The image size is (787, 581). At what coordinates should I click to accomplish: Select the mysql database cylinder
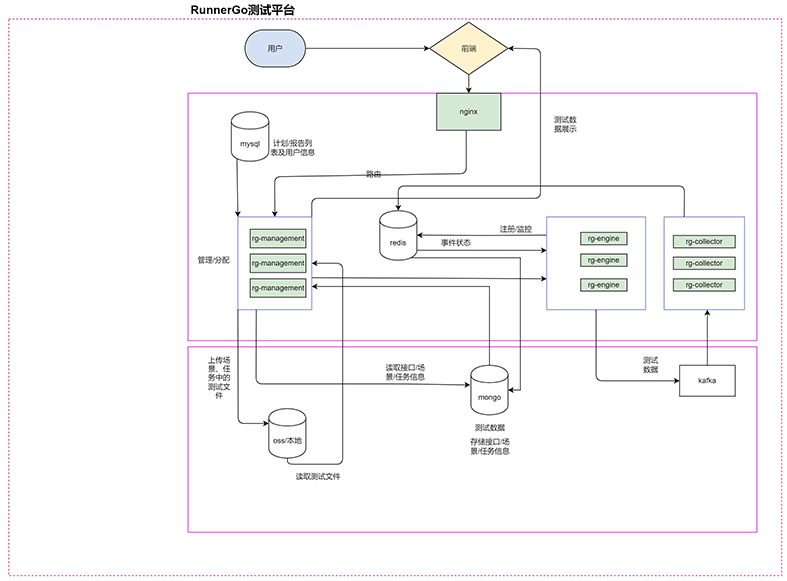250,136
